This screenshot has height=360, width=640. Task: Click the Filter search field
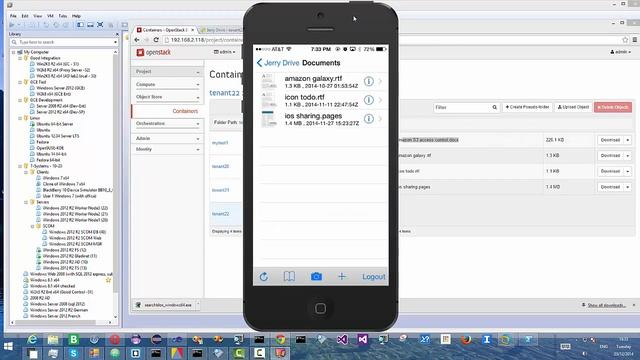[x=461, y=107]
